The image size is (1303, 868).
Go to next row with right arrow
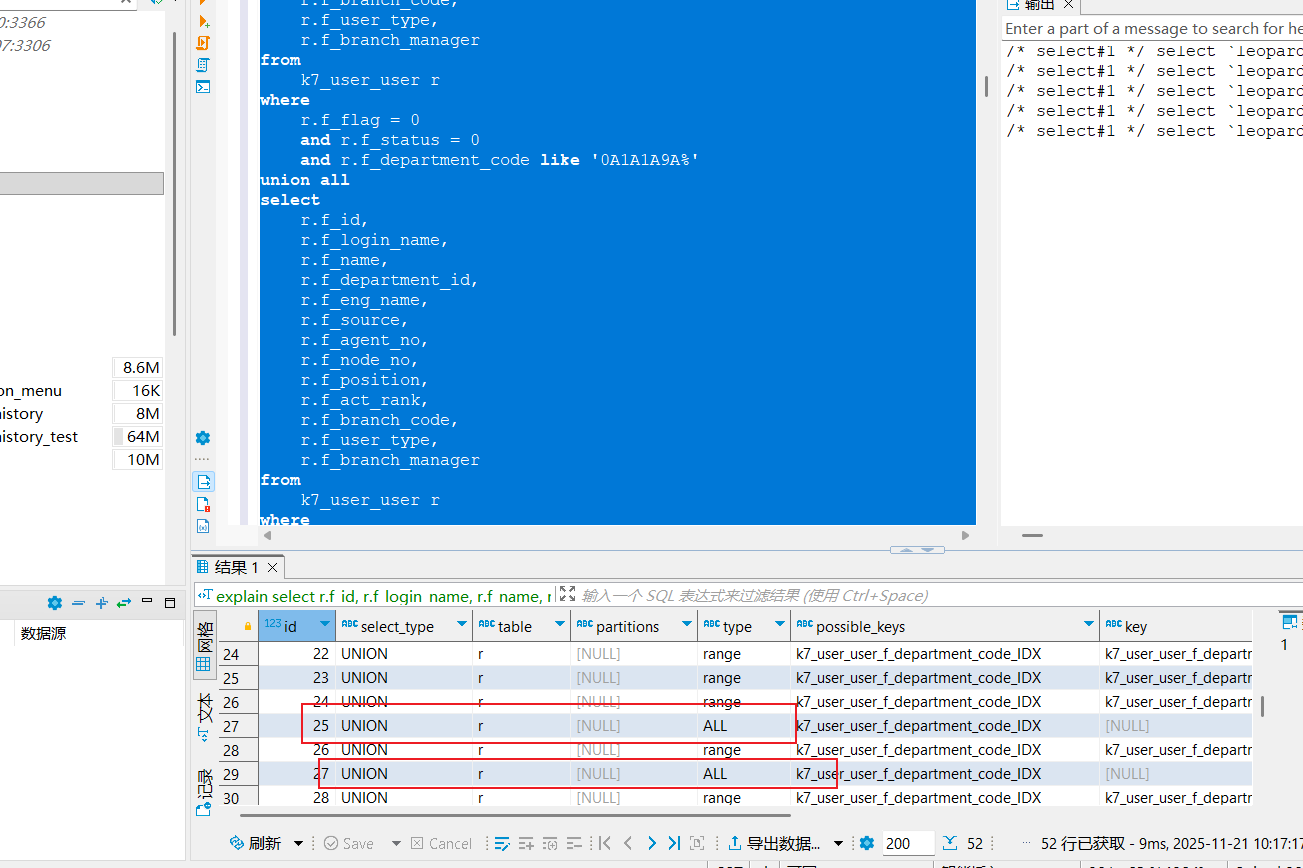(x=651, y=843)
